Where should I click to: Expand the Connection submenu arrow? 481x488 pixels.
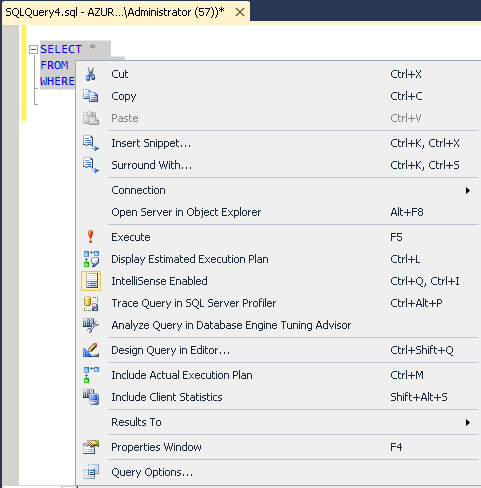click(x=468, y=190)
